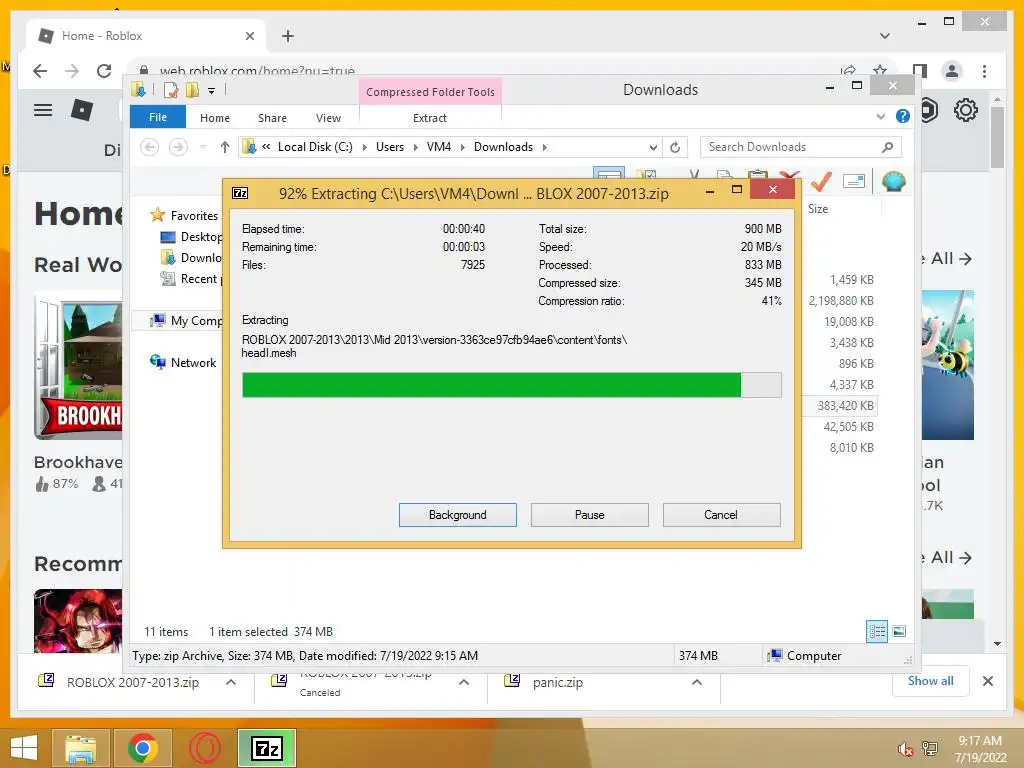Image resolution: width=1024 pixels, height=768 pixels.
Task: Switch to Details view icon in Explorer status area
Action: tap(877, 631)
